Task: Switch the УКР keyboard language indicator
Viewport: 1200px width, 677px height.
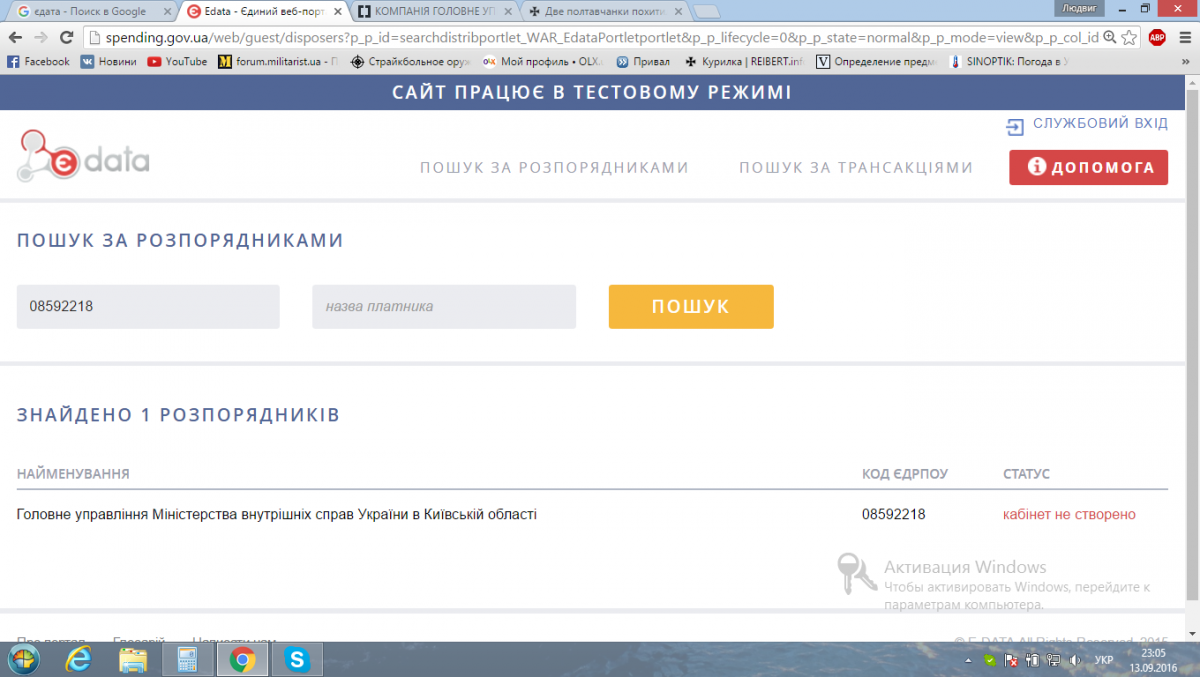Action: pos(1104,661)
